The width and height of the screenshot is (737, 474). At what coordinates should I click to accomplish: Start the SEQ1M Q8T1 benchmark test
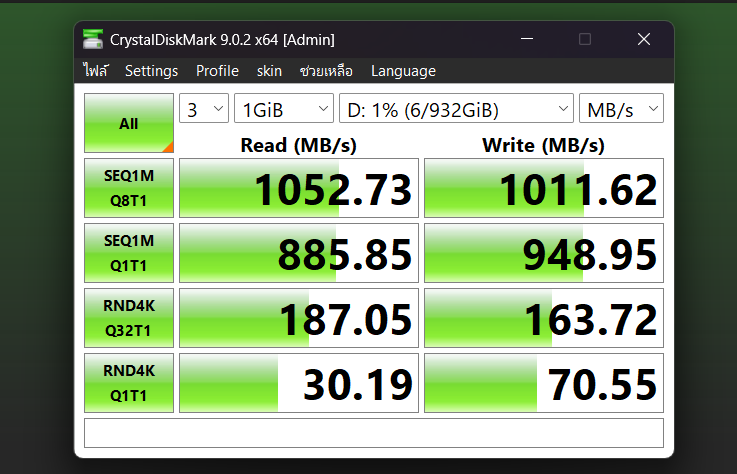(x=129, y=187)
